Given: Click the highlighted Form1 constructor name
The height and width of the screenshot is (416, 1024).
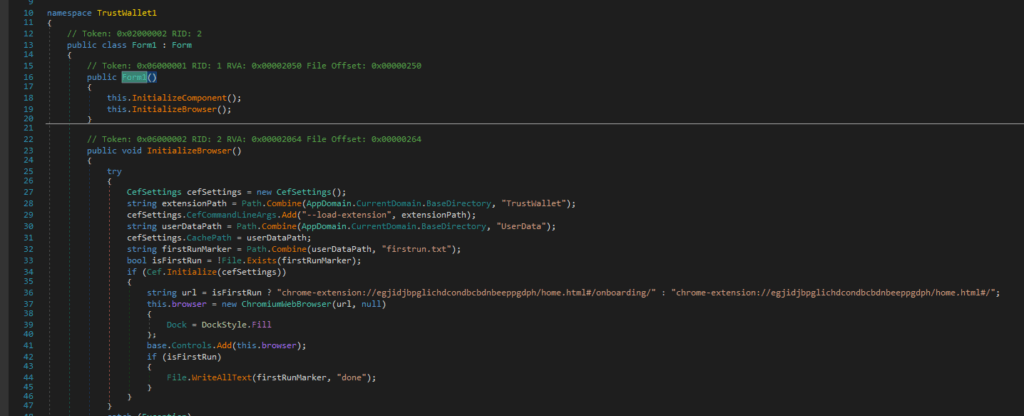Looking at the screenshot, I should pyautogui.click(x=135, y=77).
